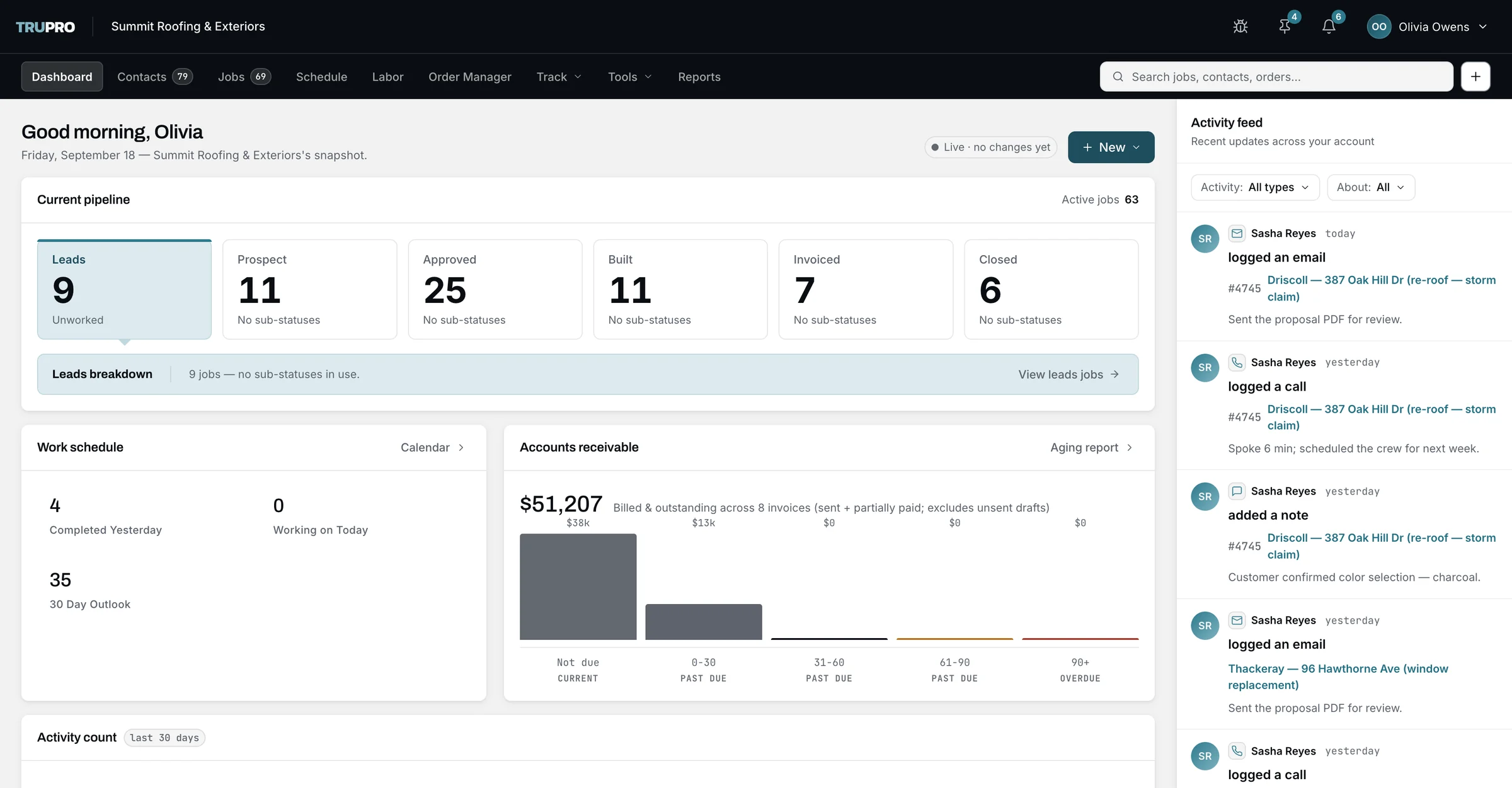The image size is (1512, 788).
Task: Select the Leads pipeline card
Action: [124, 289]
